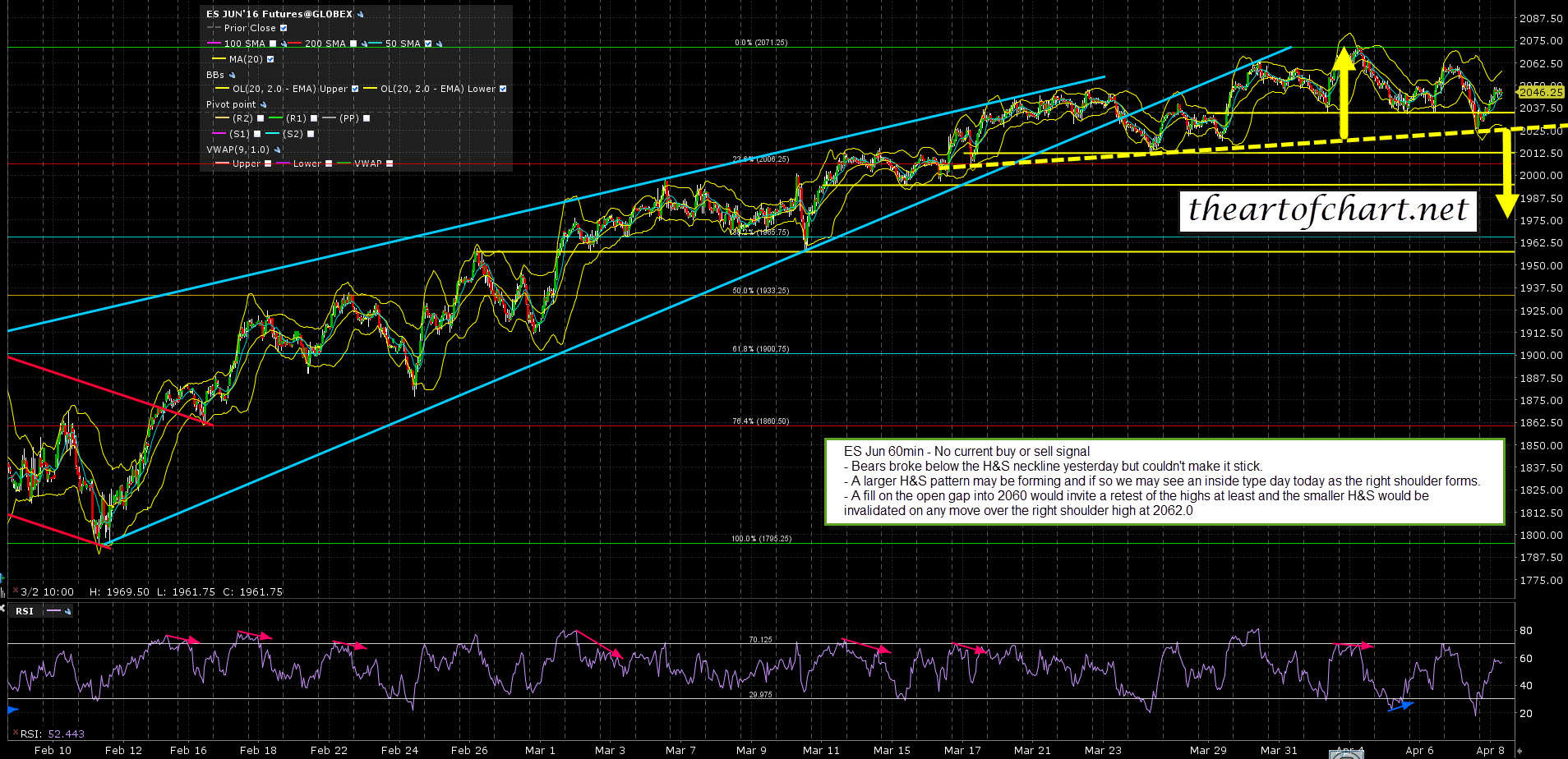Click the Mar 11 date on time axis
The image size is (1568, 759).
pos(821,750)
